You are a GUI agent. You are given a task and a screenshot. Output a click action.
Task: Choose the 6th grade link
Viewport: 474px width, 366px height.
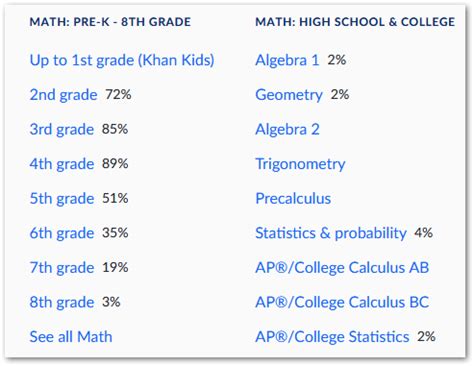62,233
